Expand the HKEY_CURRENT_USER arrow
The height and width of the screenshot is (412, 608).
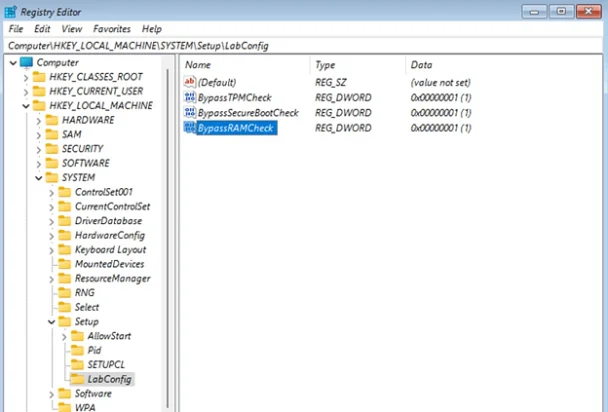(26, 92)
